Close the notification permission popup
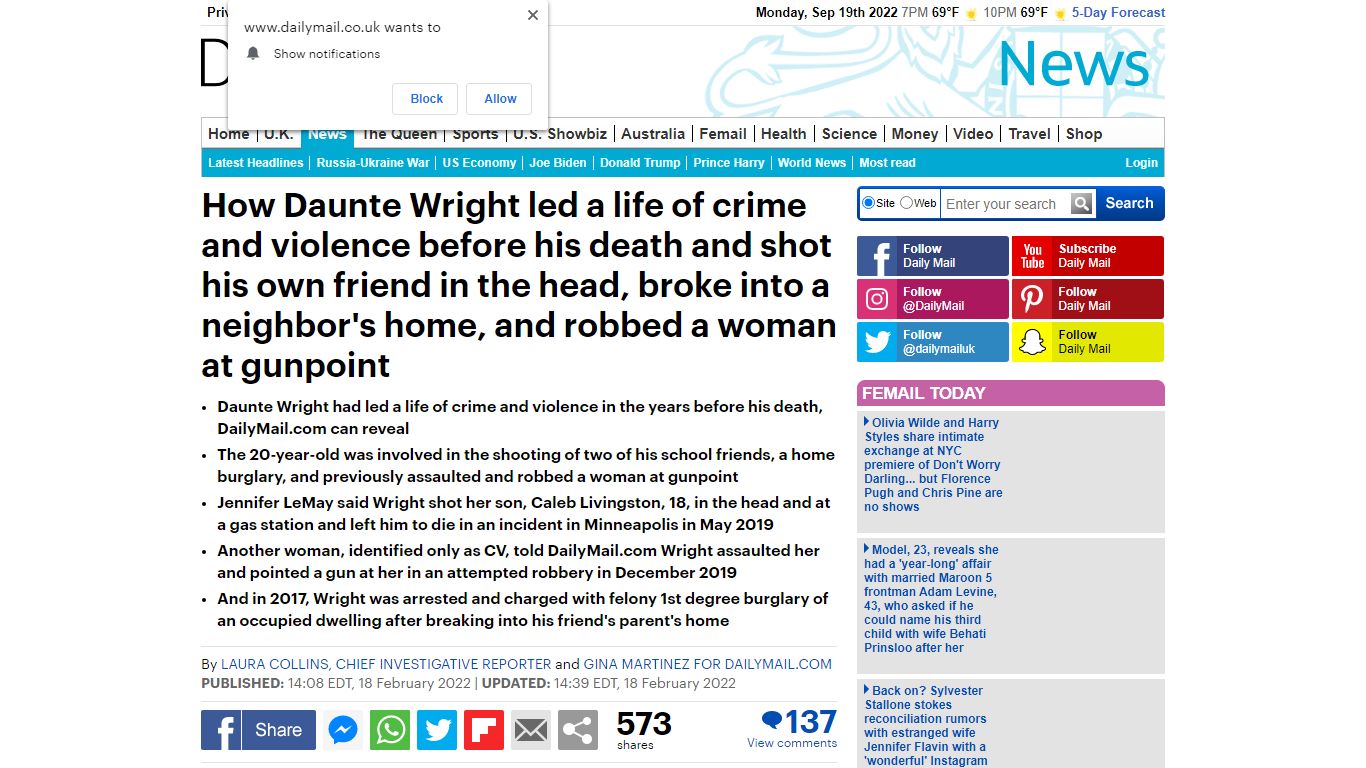This screenshot has height=768, width=1366. tap(533, 15)
